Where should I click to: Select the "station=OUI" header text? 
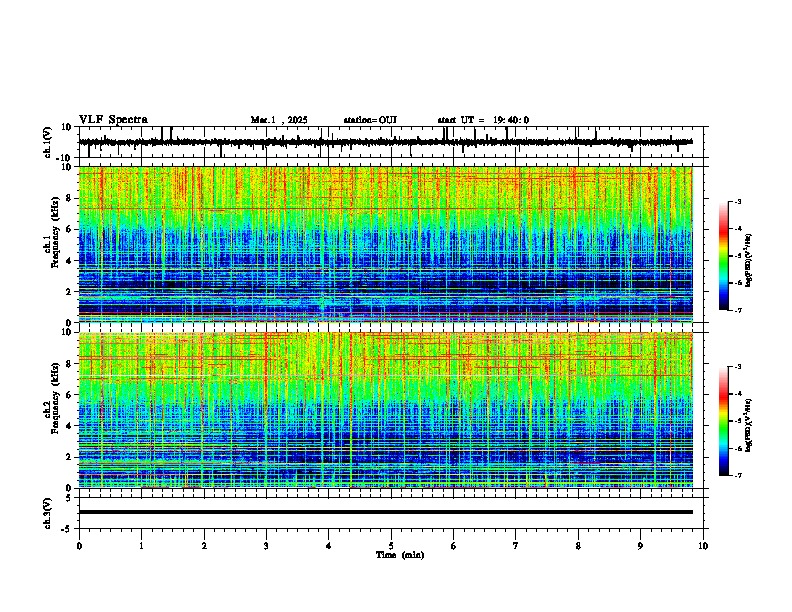pos(370,120)
